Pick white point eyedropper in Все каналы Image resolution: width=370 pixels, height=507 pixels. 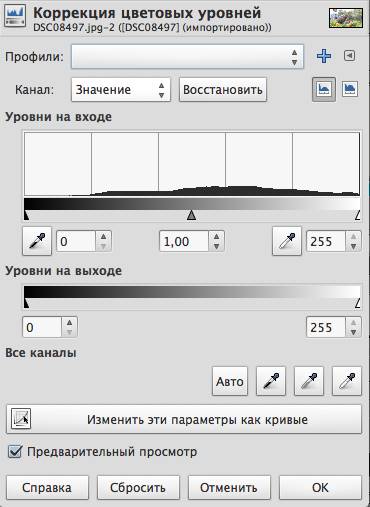347,381
